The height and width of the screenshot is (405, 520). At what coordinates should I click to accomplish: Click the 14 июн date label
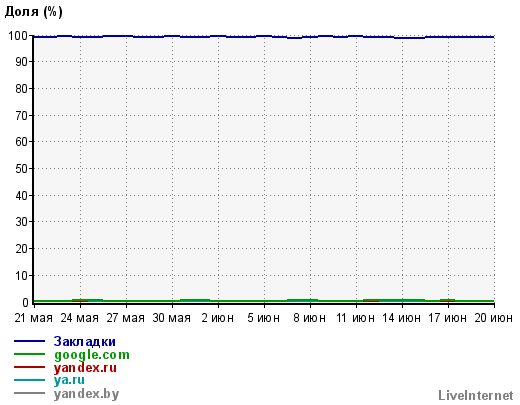tap(402, 318)
